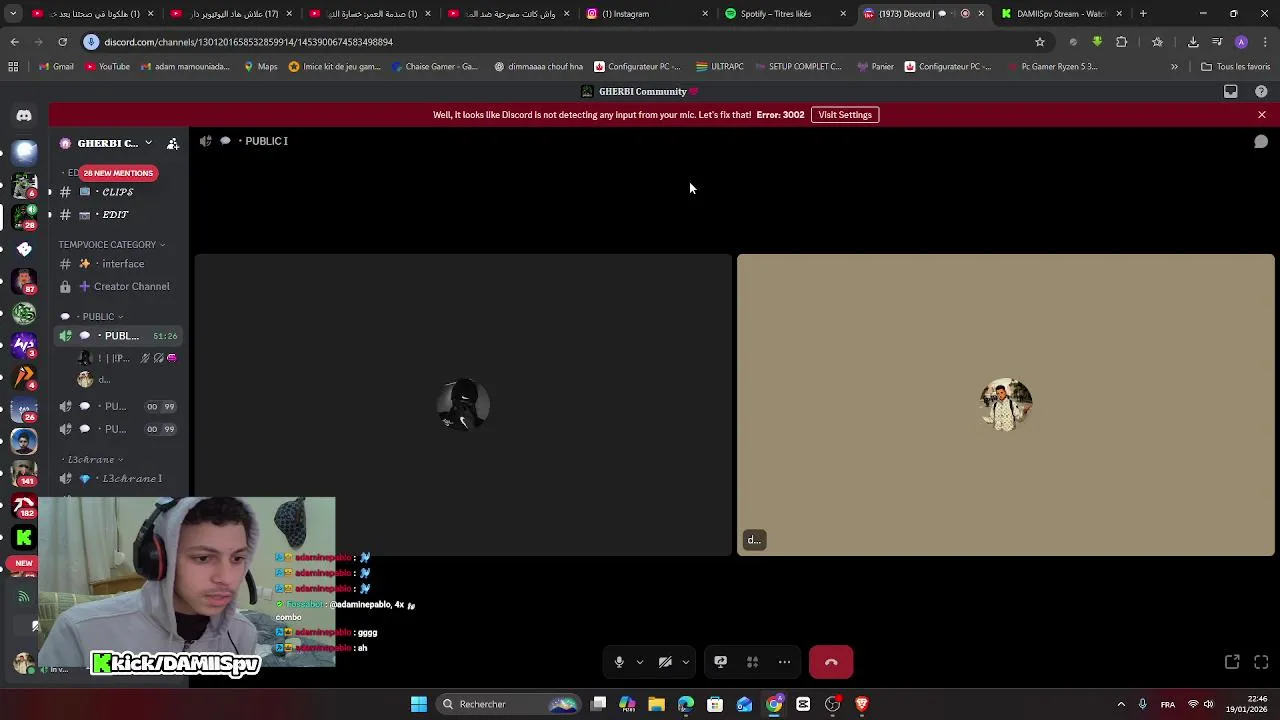Open CapCut from the taskbar
Viewport: 1280px width, 720px height.
pos(803,704)
